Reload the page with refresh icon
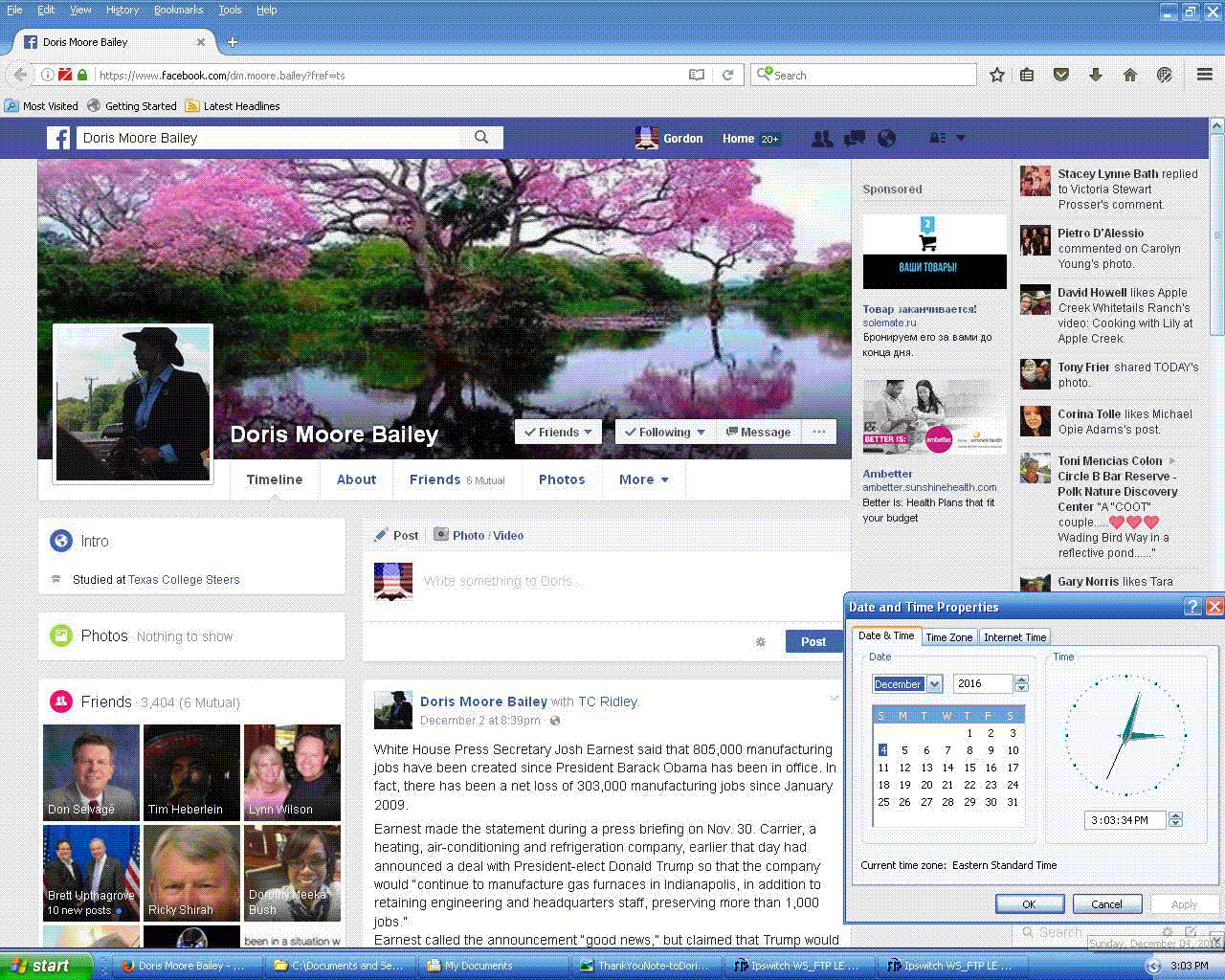The image size is (1225, 980). (727, 75)
